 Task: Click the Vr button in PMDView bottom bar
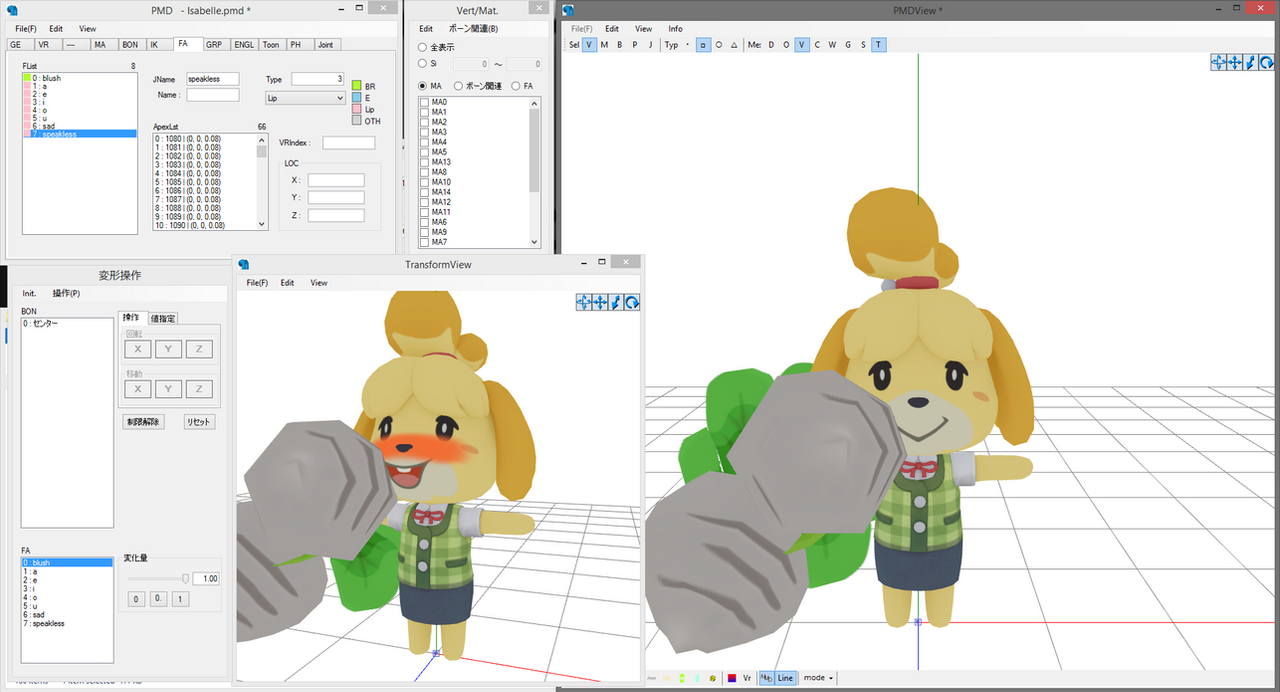[747, 678]
